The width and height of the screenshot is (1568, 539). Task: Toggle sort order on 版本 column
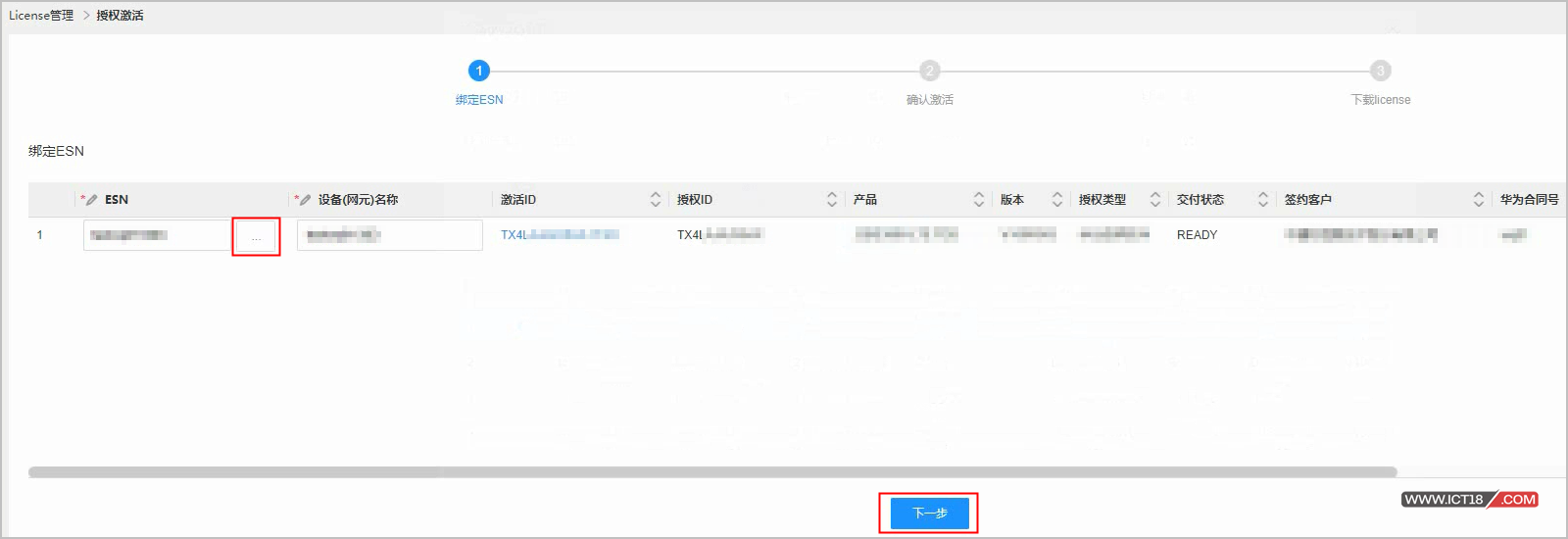click(x=1057, y=200)
